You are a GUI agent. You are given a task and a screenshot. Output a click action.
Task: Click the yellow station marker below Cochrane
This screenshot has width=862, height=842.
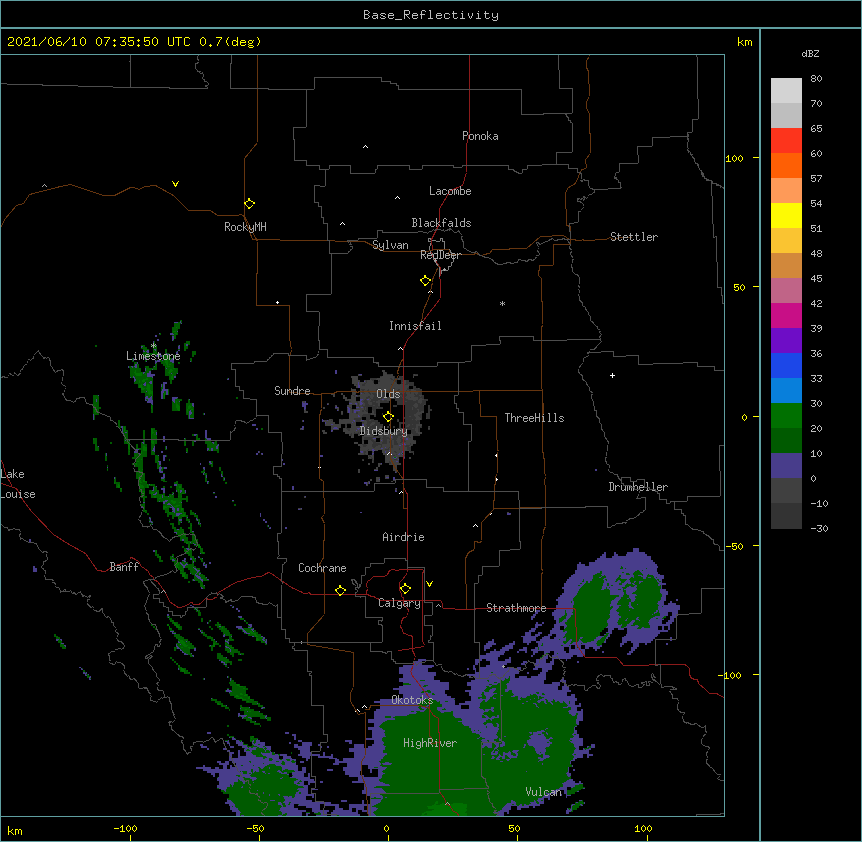pos(340,590)
